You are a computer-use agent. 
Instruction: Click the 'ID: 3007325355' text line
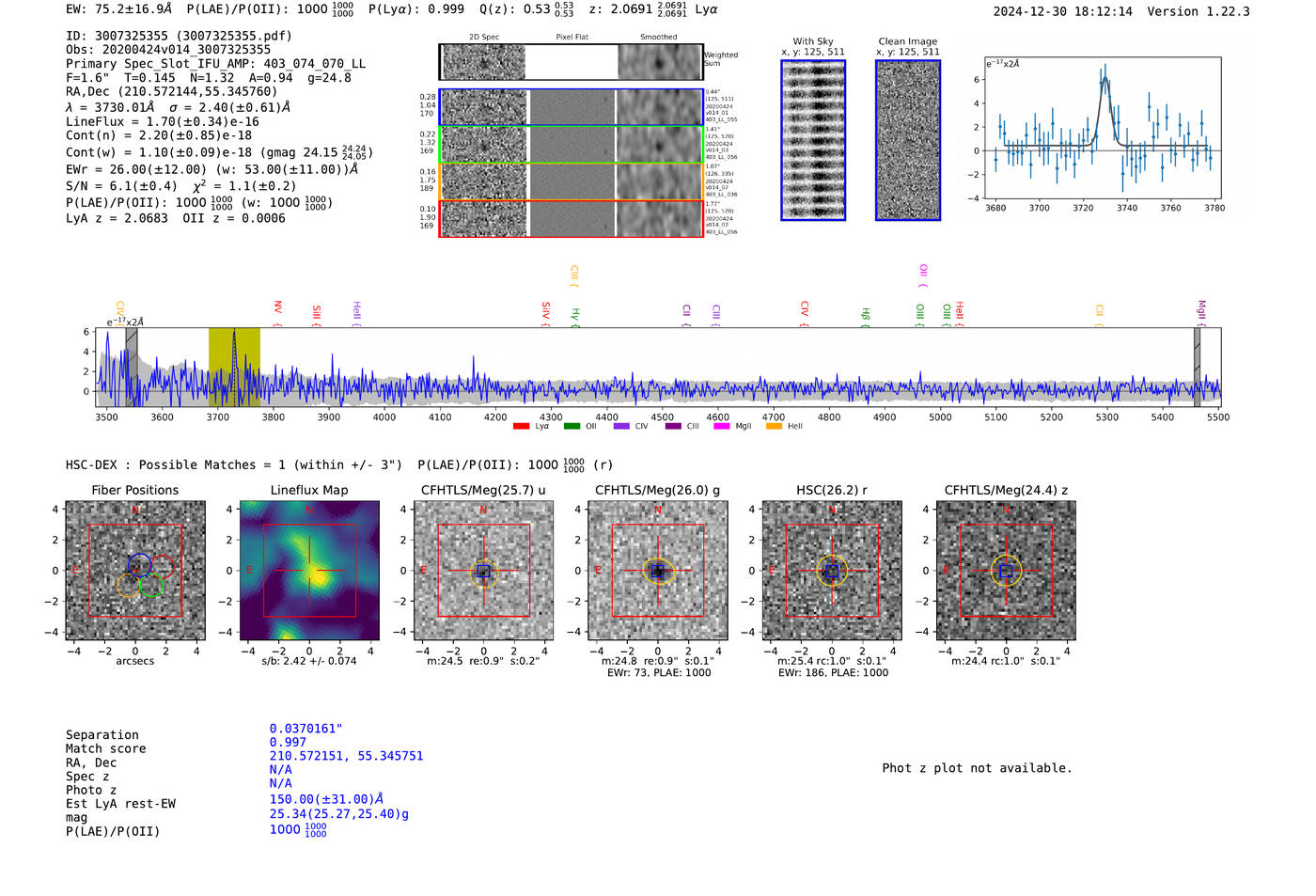pos(179,36)
